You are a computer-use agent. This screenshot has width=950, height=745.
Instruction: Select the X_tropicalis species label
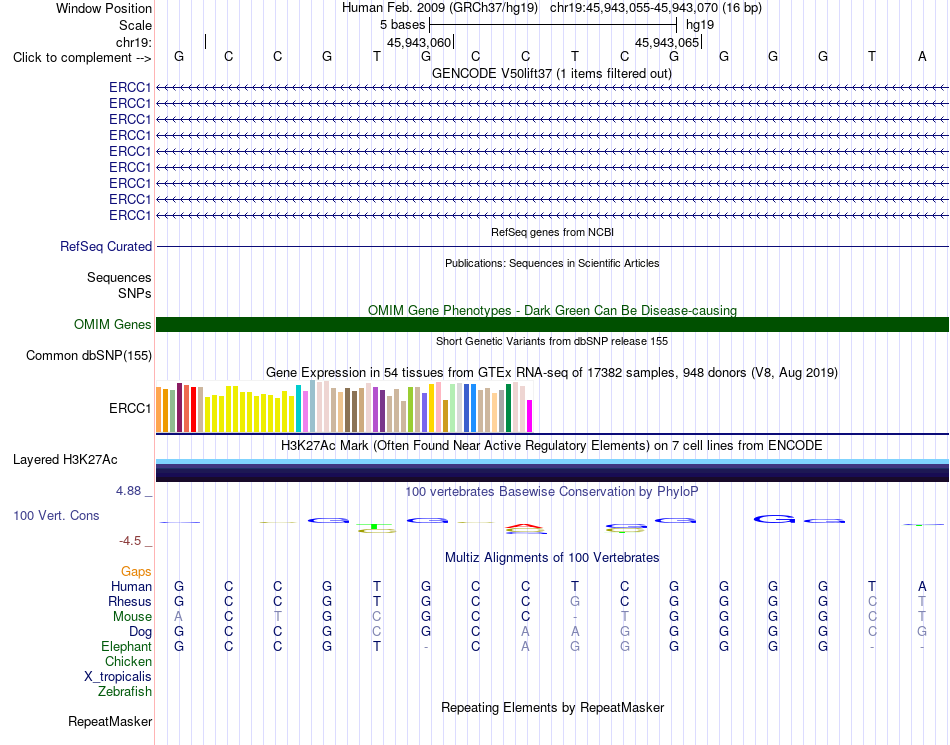coord(118,677)
